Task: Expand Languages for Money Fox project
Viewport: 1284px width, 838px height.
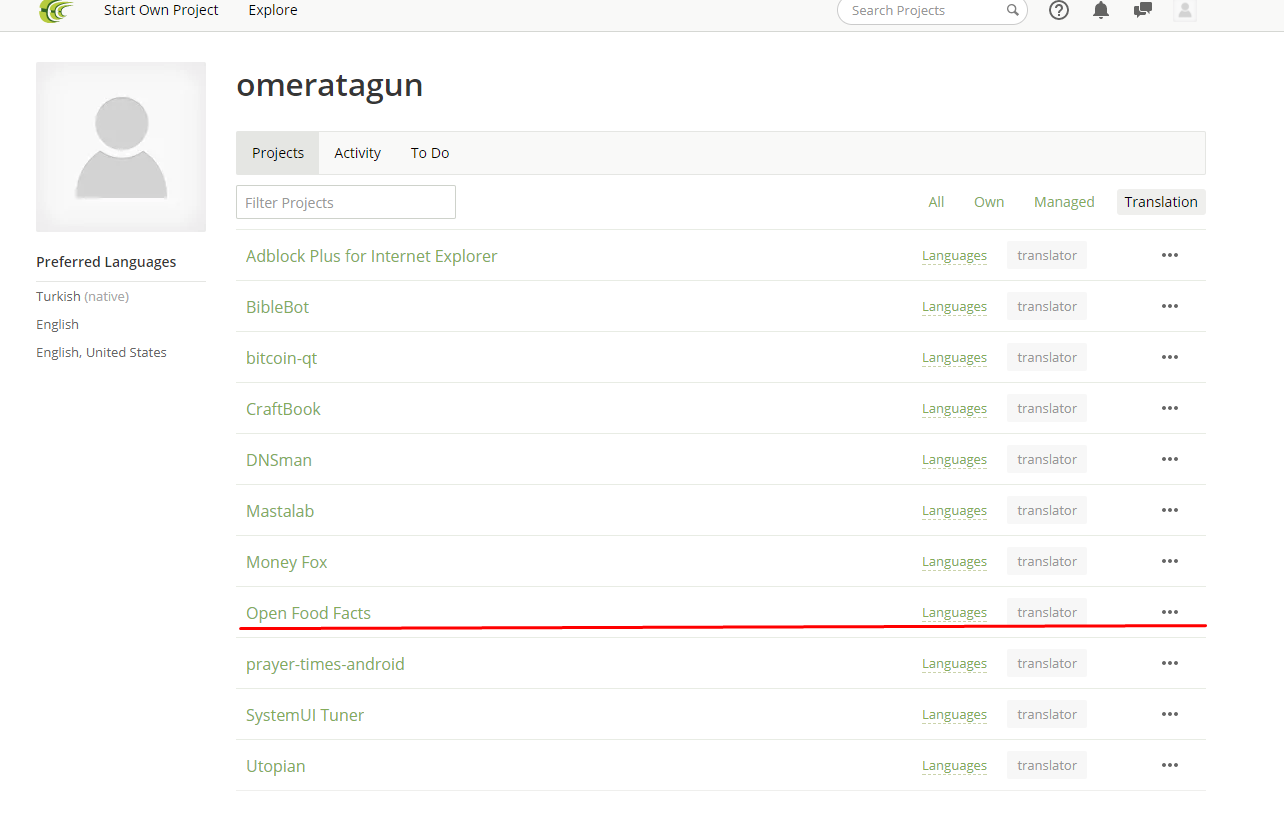Action: pyautogui.click(x=954, y=562)
